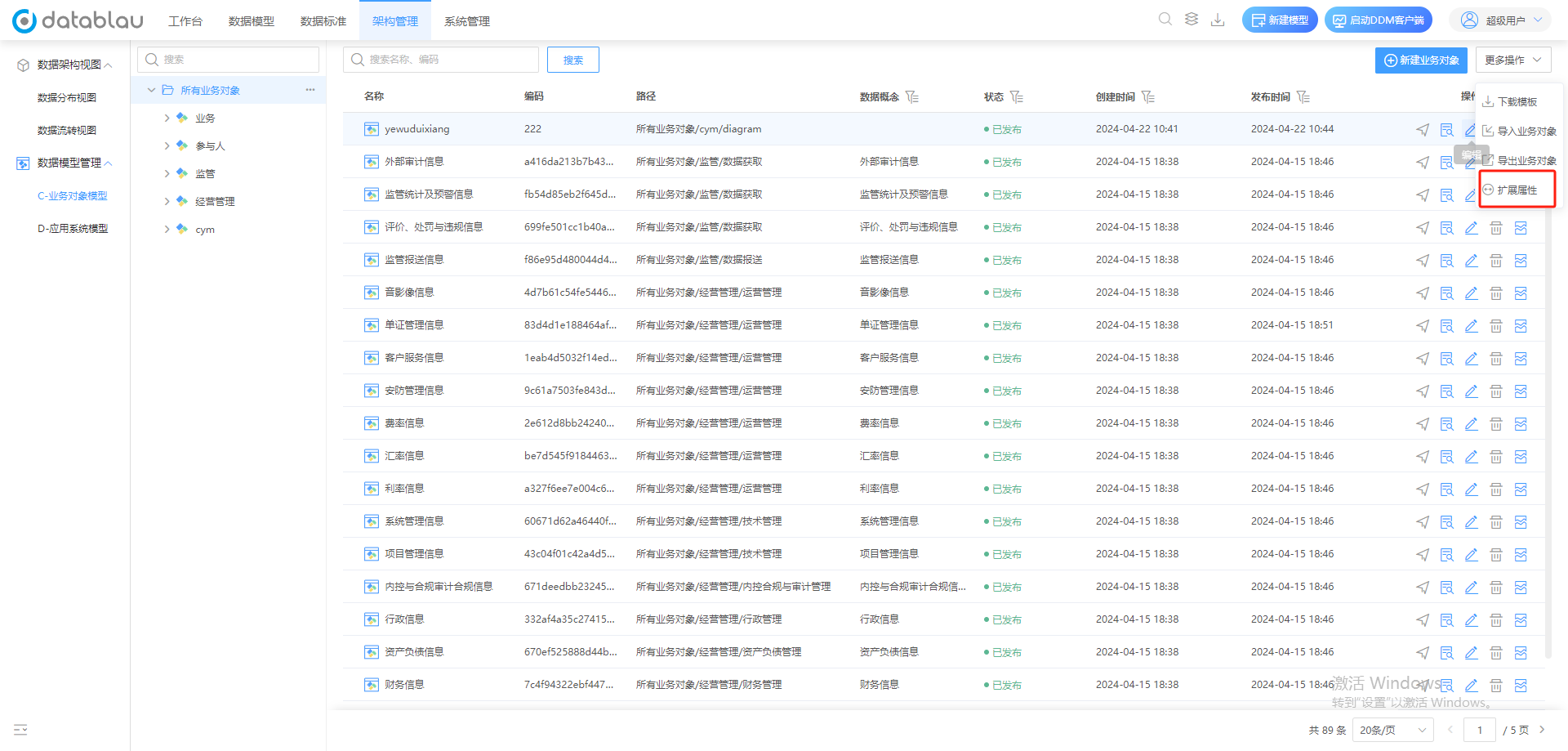This screenshot has width=1568, height=751.
Task: Click the last action icon in 音影像信息 row
Action: tap(1521, 293)
